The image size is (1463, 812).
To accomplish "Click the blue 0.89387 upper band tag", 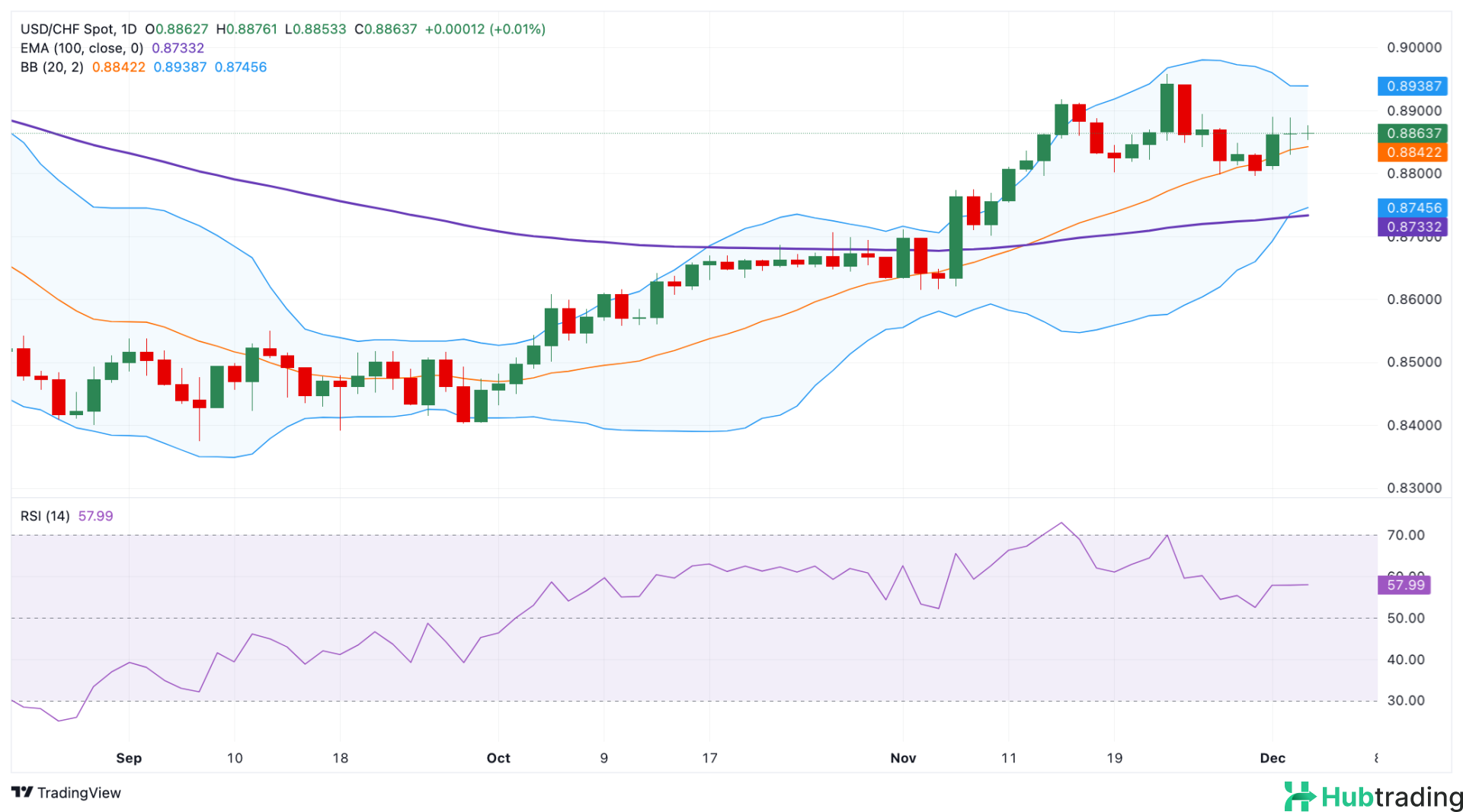I will pos(1413,86).
